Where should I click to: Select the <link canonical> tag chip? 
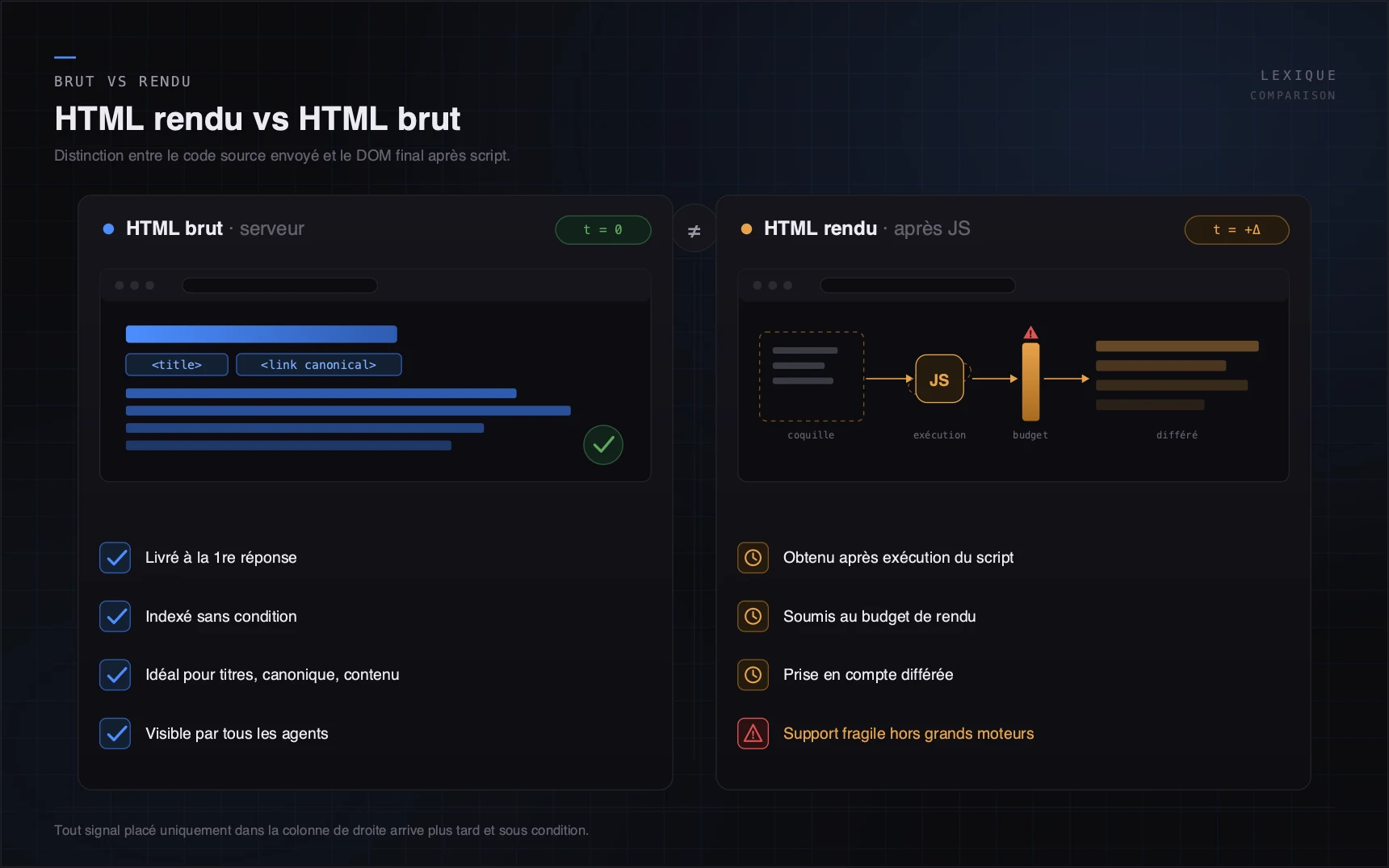coord(319,365)
